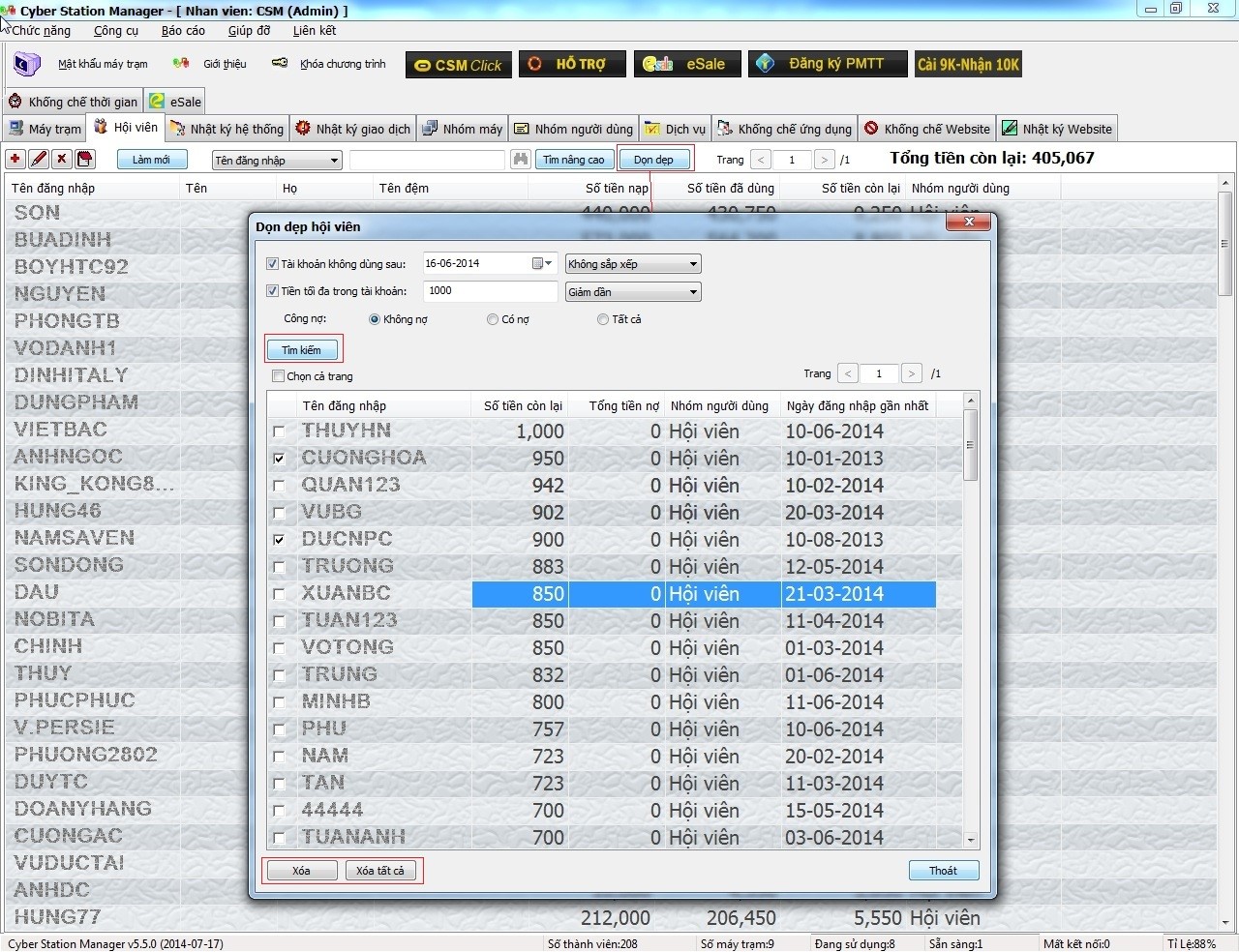
Task: Open the Tên đăng nhập filter dropdown
Action: click(x=277, y=161)
